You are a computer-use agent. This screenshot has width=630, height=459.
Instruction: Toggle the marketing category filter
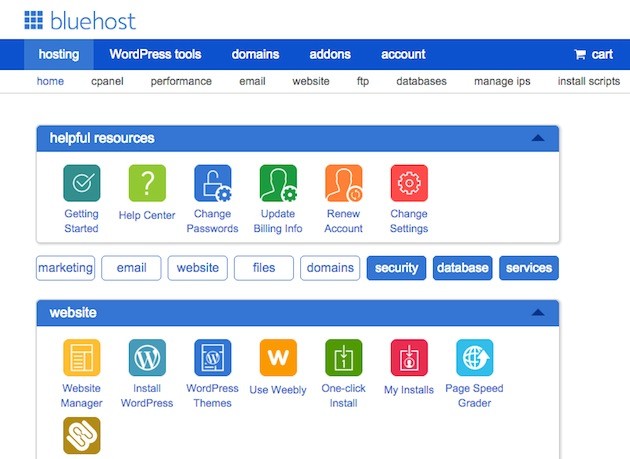tap(65, 268)
